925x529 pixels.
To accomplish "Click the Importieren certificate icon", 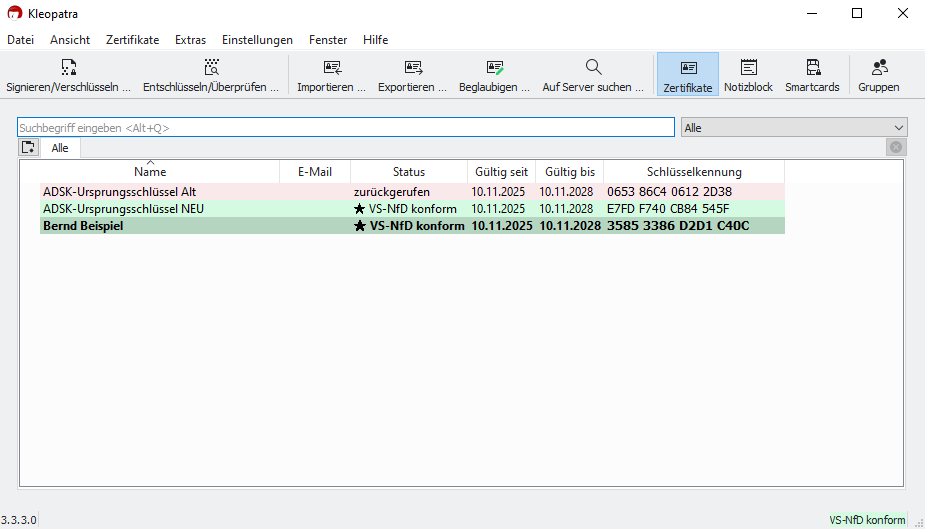I will (332, 68).
